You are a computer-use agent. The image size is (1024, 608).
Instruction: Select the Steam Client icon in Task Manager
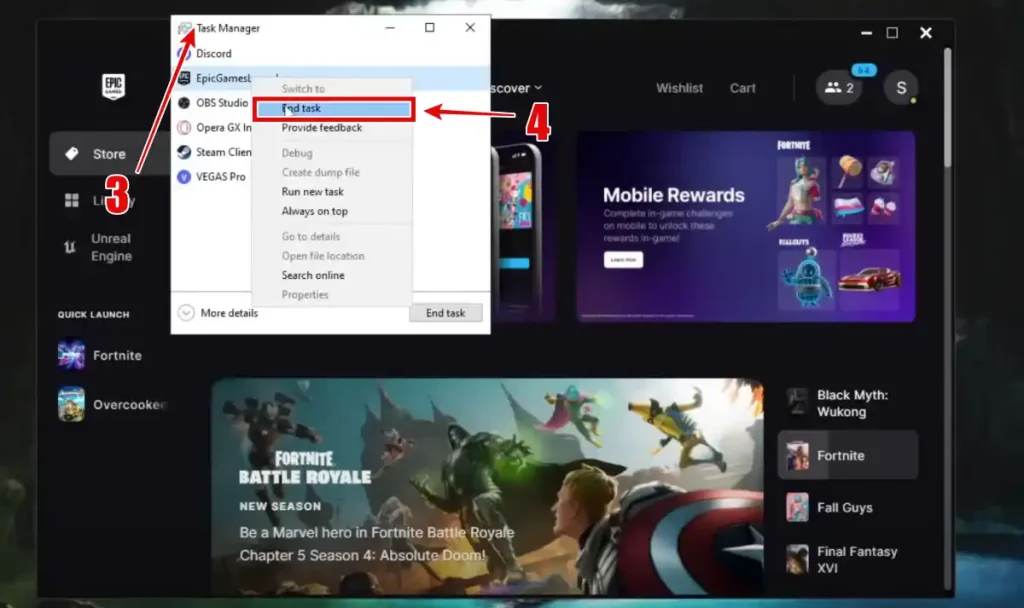click(184, 152)
